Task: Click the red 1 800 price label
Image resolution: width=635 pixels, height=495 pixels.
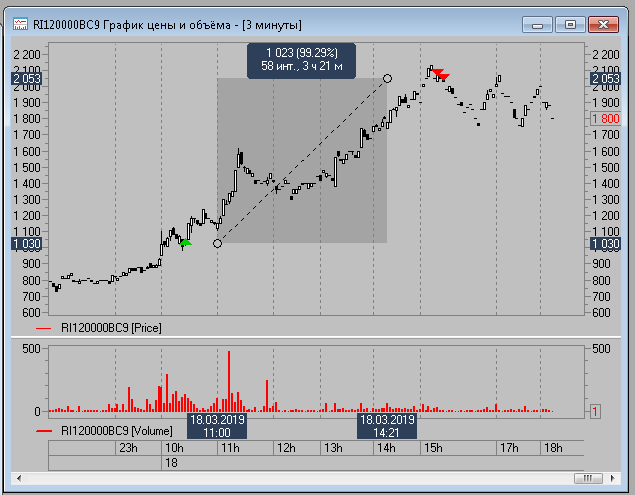Action: 605,119
